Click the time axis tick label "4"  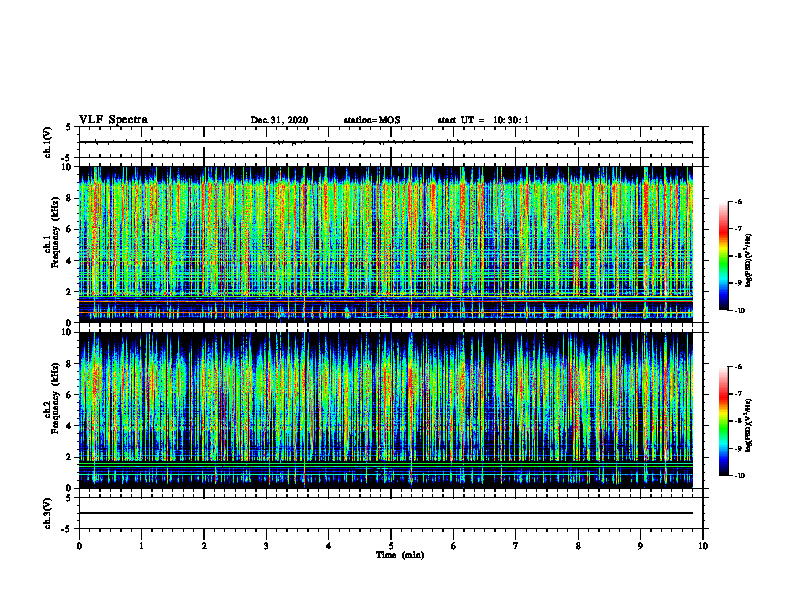pyautogui.click(x=329, y=546)
